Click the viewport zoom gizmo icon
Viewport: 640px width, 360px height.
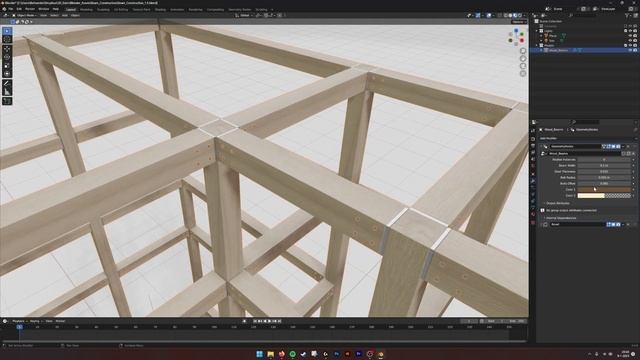(x=523, y=51)
